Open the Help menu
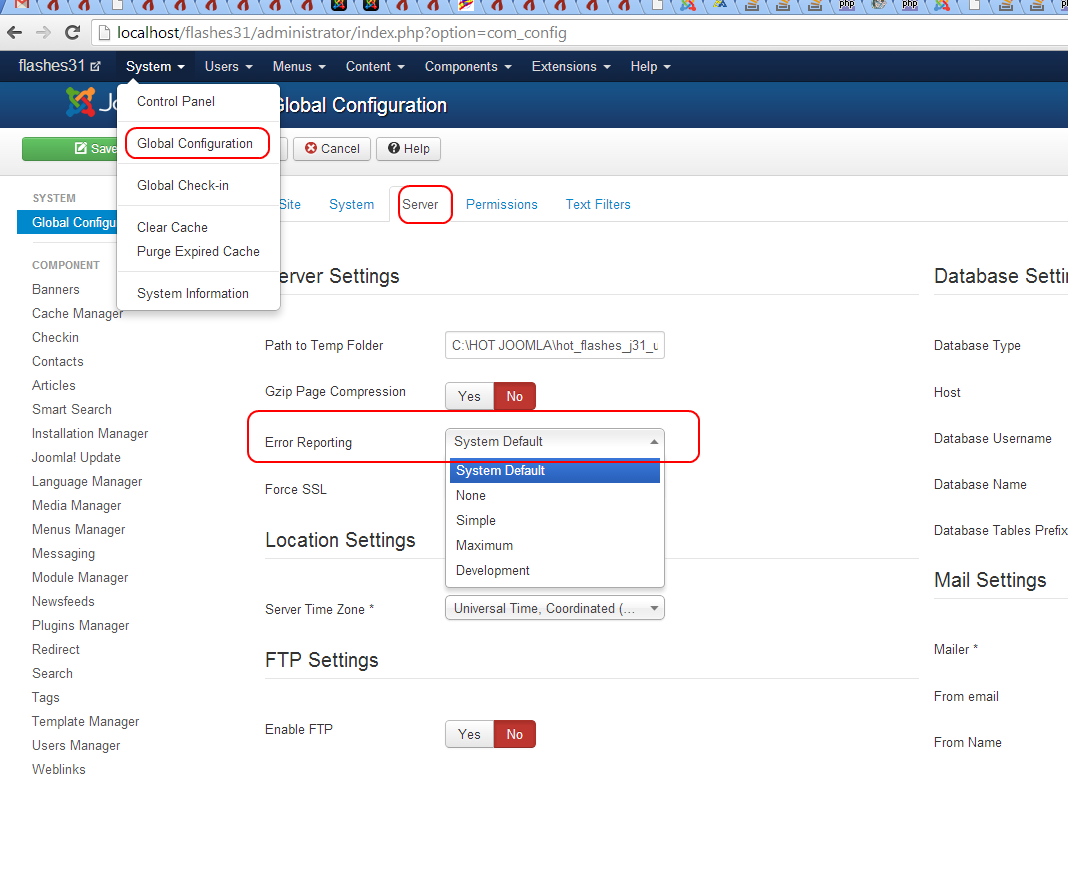This screenshot has width=1068, height=887. point(650,66)
